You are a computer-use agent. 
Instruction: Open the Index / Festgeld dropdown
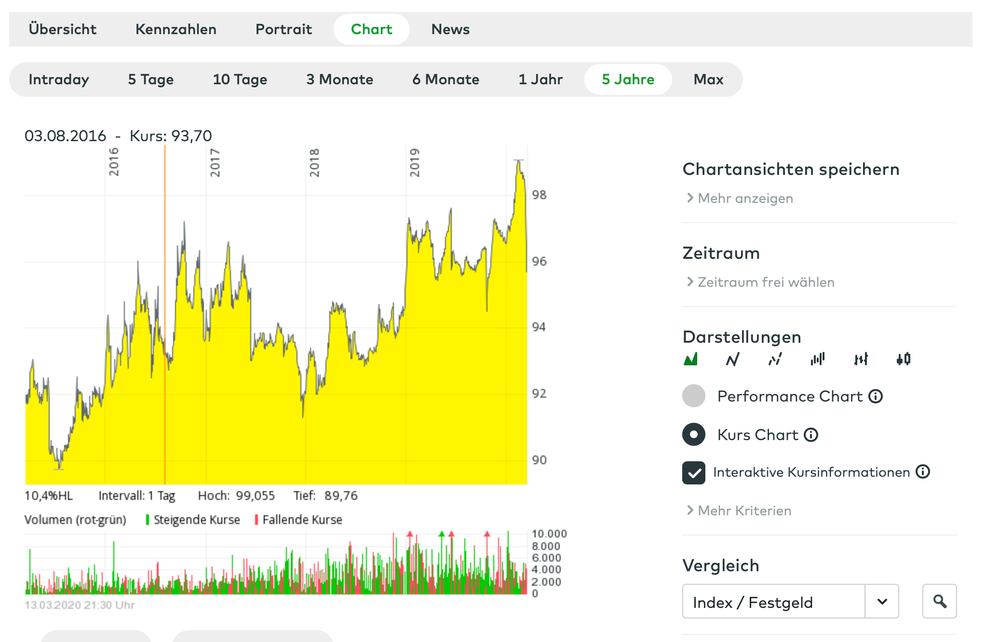coord(881,601)
